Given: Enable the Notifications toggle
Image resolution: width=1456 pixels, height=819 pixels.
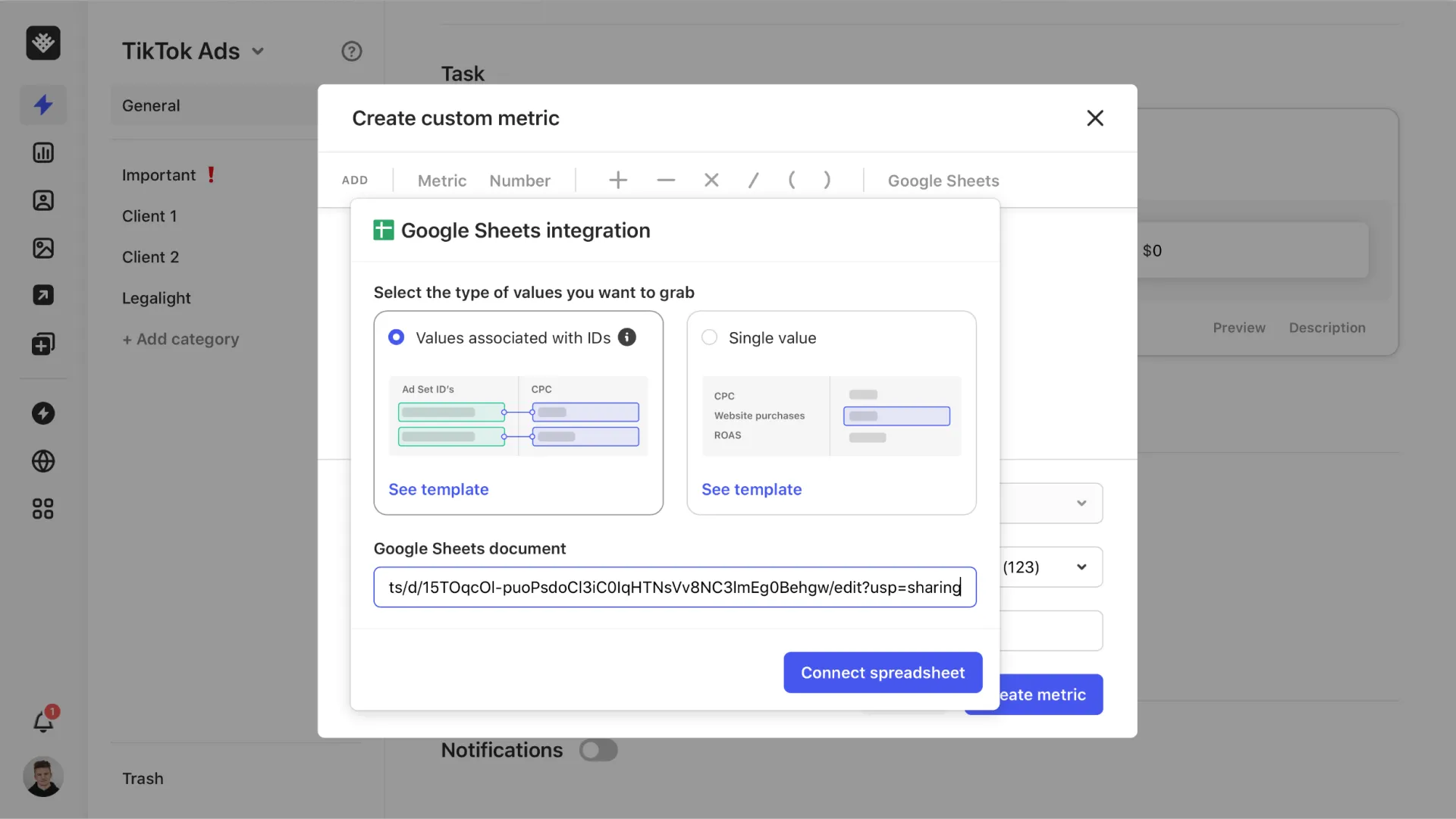Looking at the screenshot, I should pyautogui.click(x=598, y=750).
